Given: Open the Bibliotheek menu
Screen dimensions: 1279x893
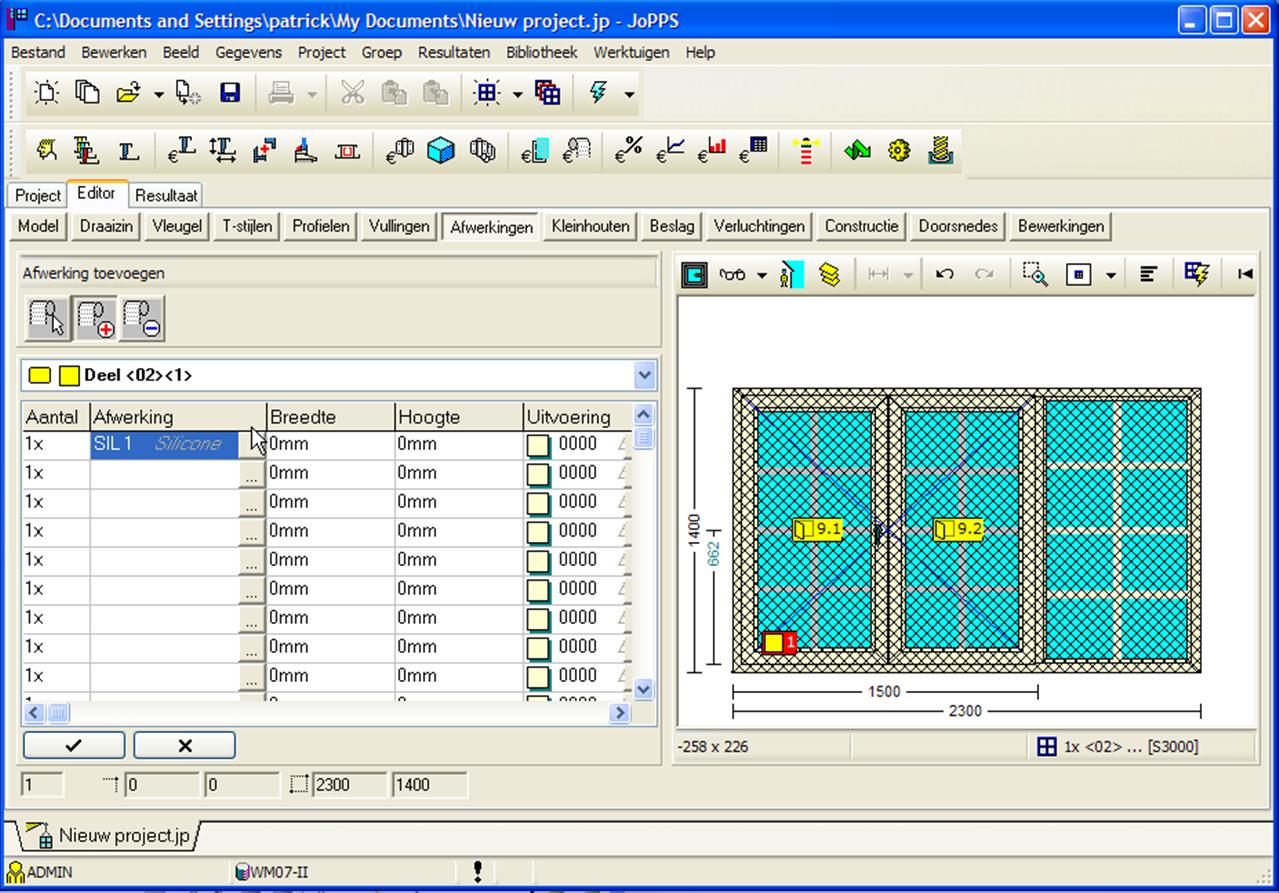Looking at the screenshot, I should point(542,52).
